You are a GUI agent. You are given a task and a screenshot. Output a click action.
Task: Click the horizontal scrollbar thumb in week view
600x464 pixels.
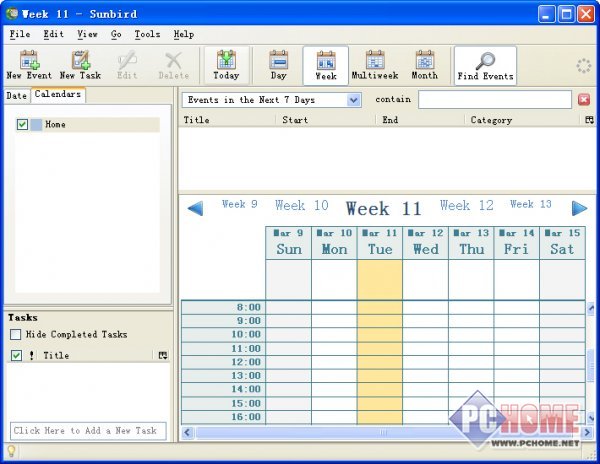383,433
